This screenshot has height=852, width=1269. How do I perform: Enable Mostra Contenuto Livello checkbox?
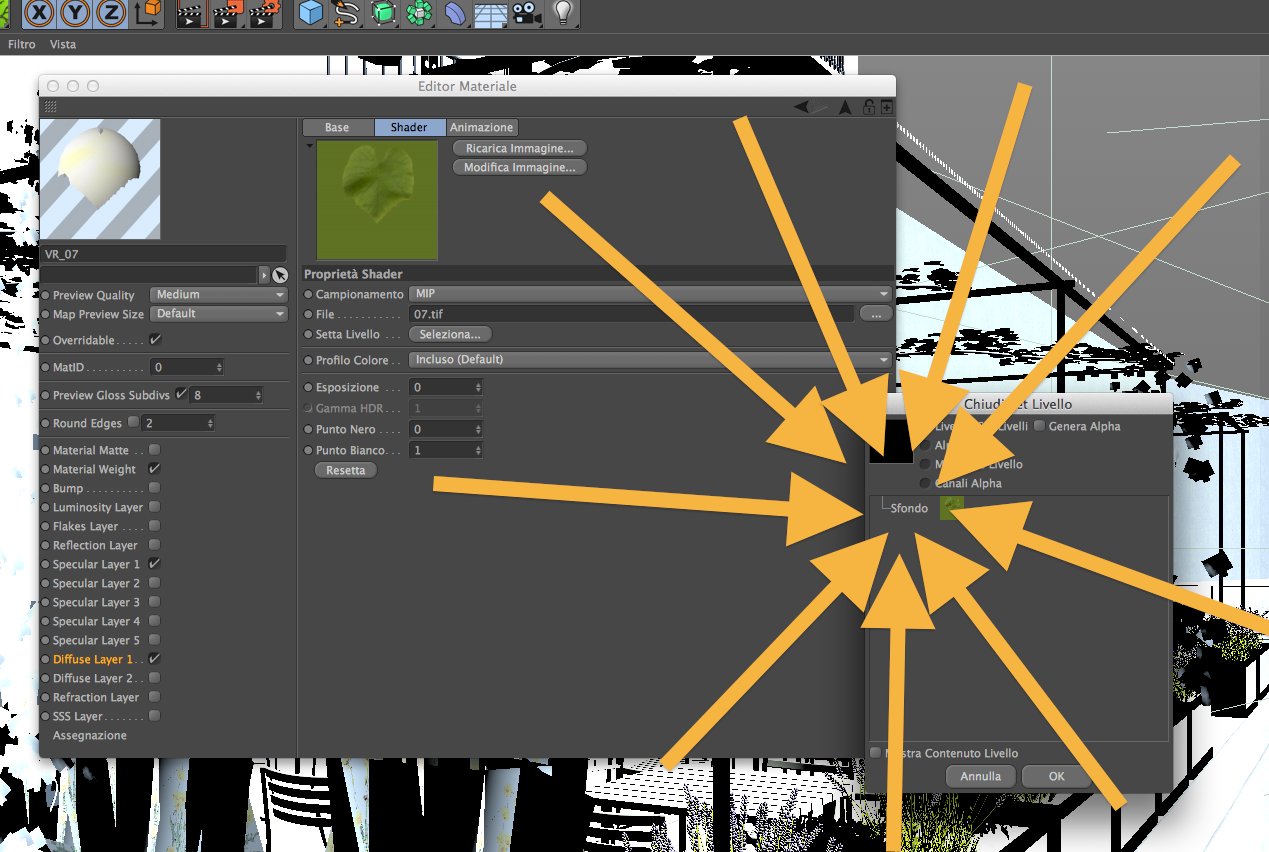876,753
